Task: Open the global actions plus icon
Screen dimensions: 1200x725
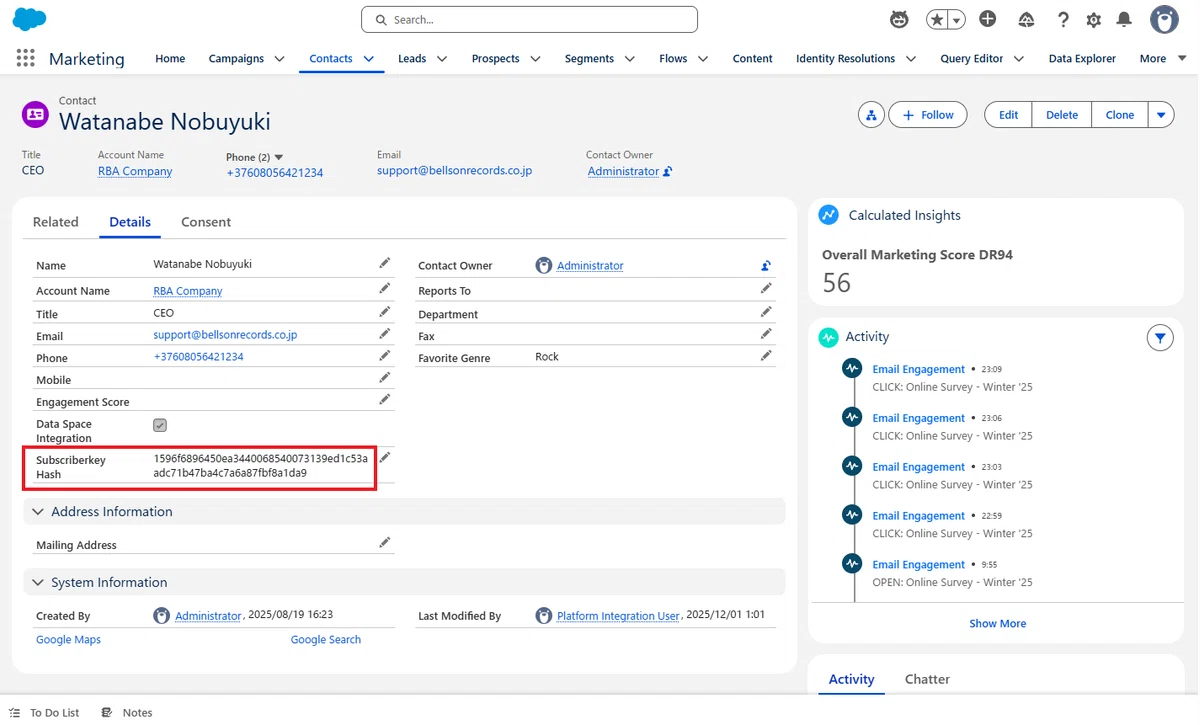Action: pyautogui.click(x=988, y=19)
